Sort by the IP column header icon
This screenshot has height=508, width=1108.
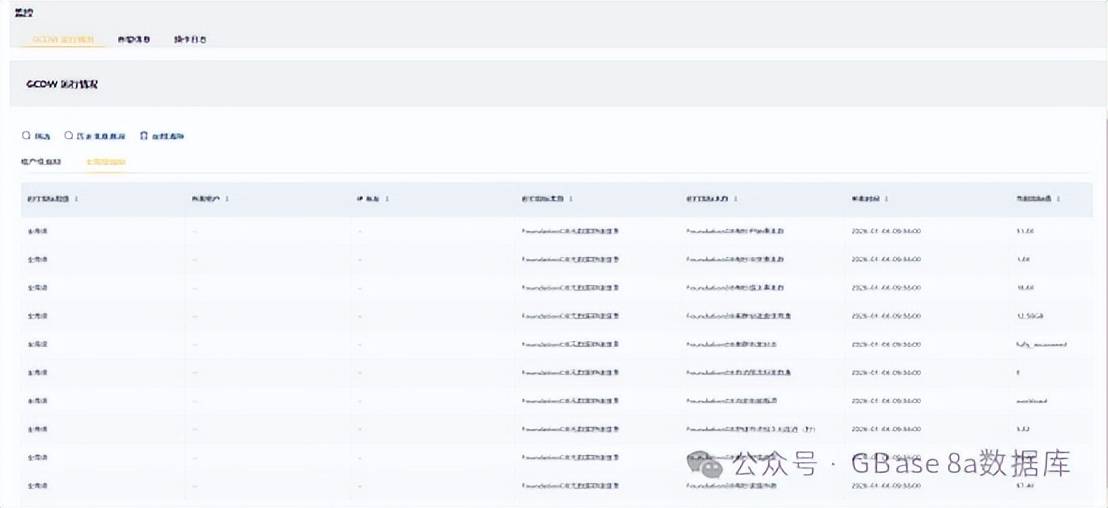(x=387, y=199)
